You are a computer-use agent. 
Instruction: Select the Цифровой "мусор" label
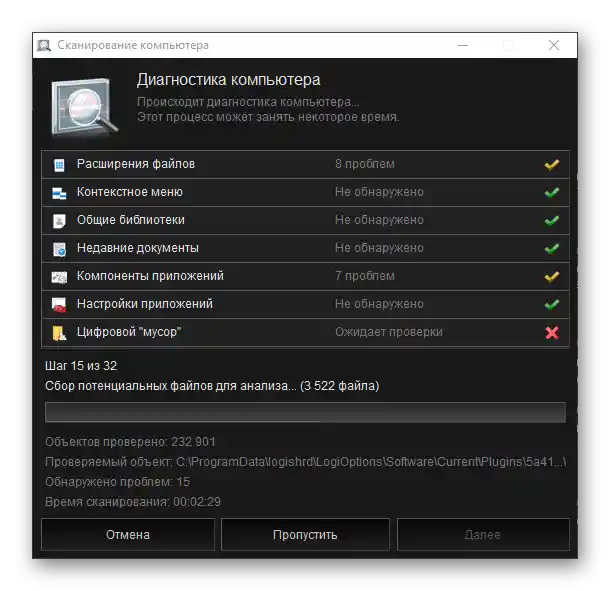point(129,332)
